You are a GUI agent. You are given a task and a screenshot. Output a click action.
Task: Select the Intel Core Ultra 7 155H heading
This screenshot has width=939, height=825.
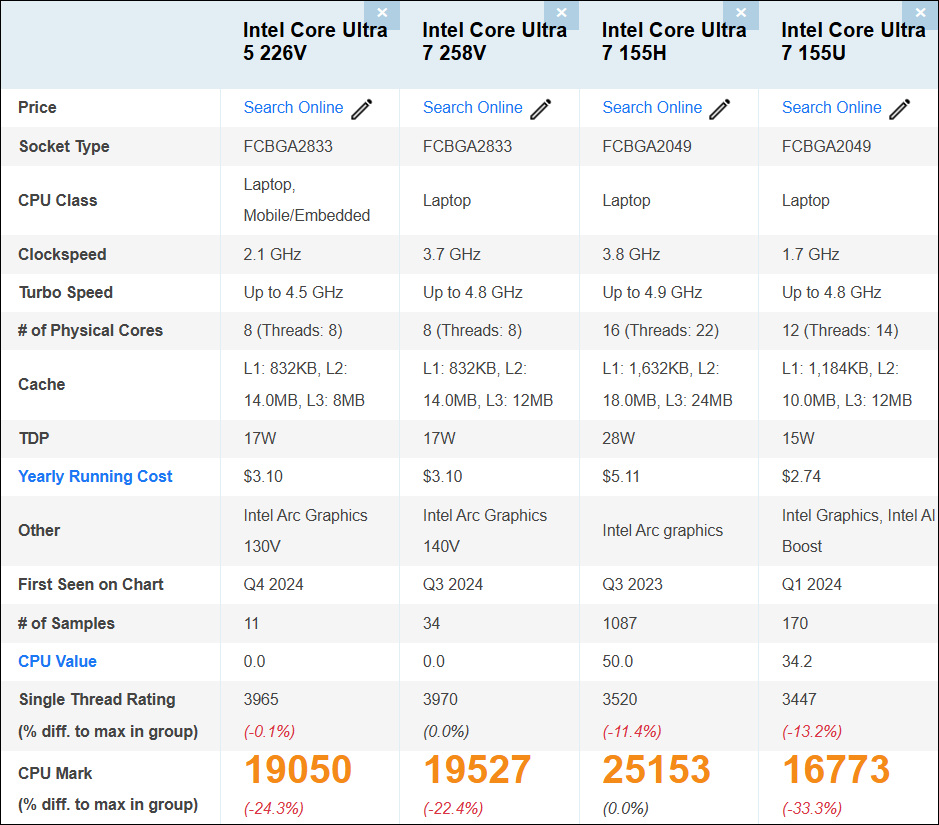click(x=673, y=42)
